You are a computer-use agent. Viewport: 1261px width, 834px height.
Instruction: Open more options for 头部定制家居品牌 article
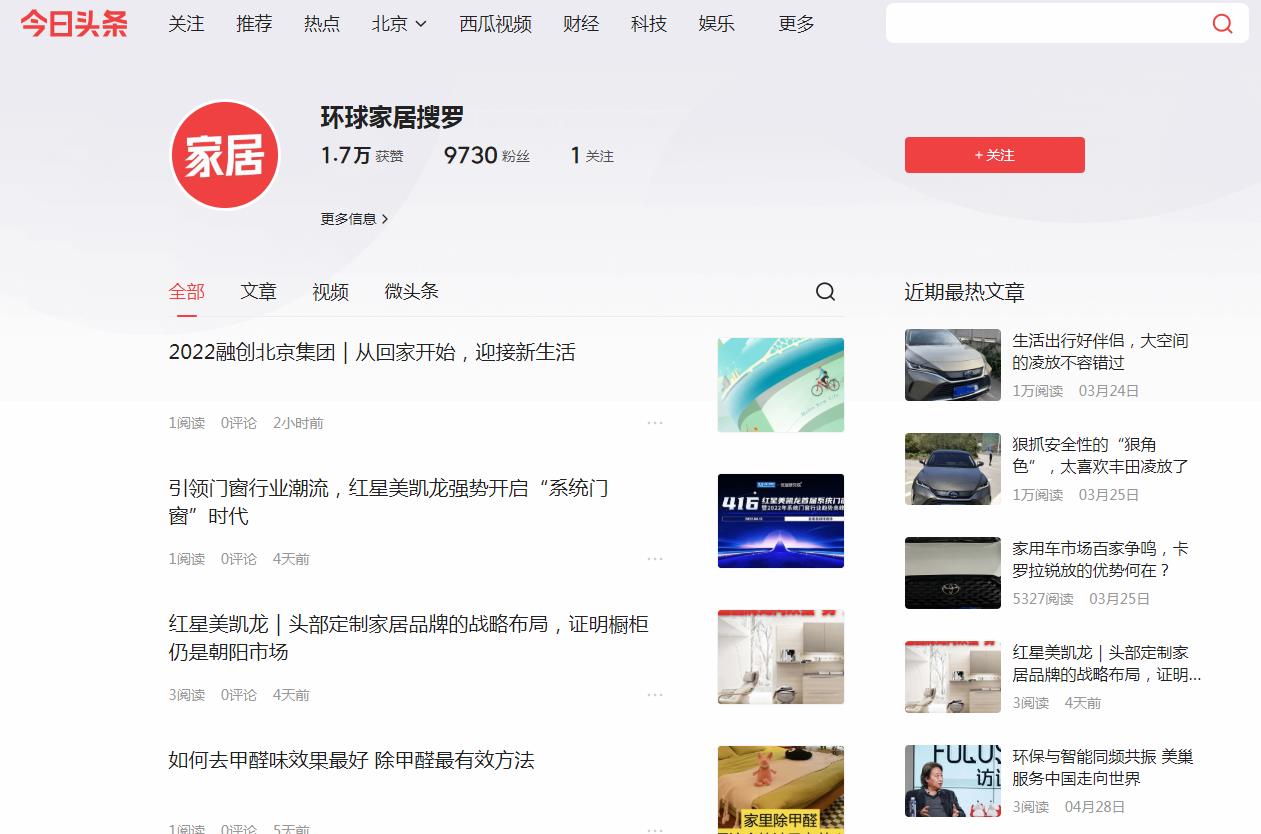click(655, 695)
